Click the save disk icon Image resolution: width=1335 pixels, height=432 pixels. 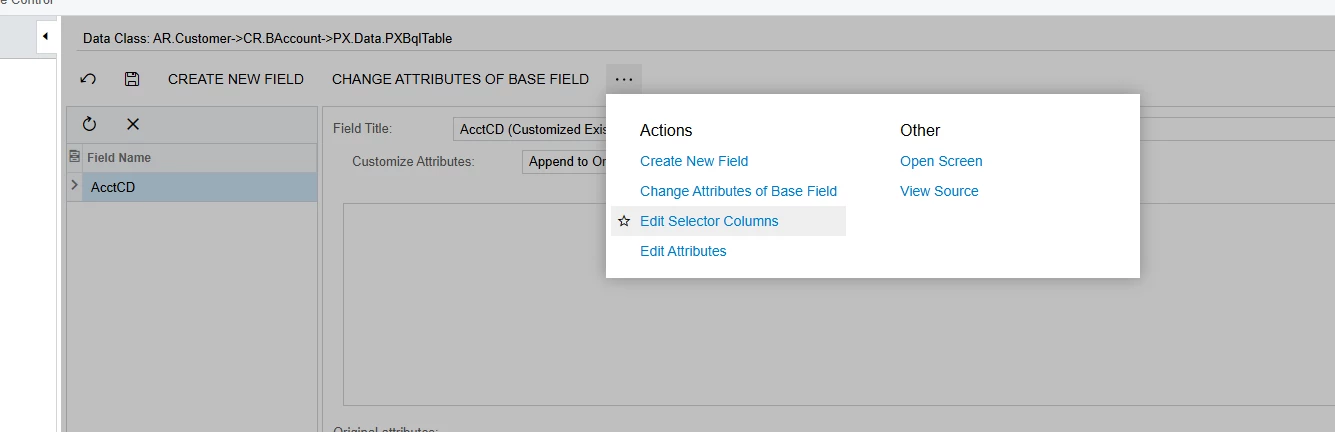coord(131,79)
